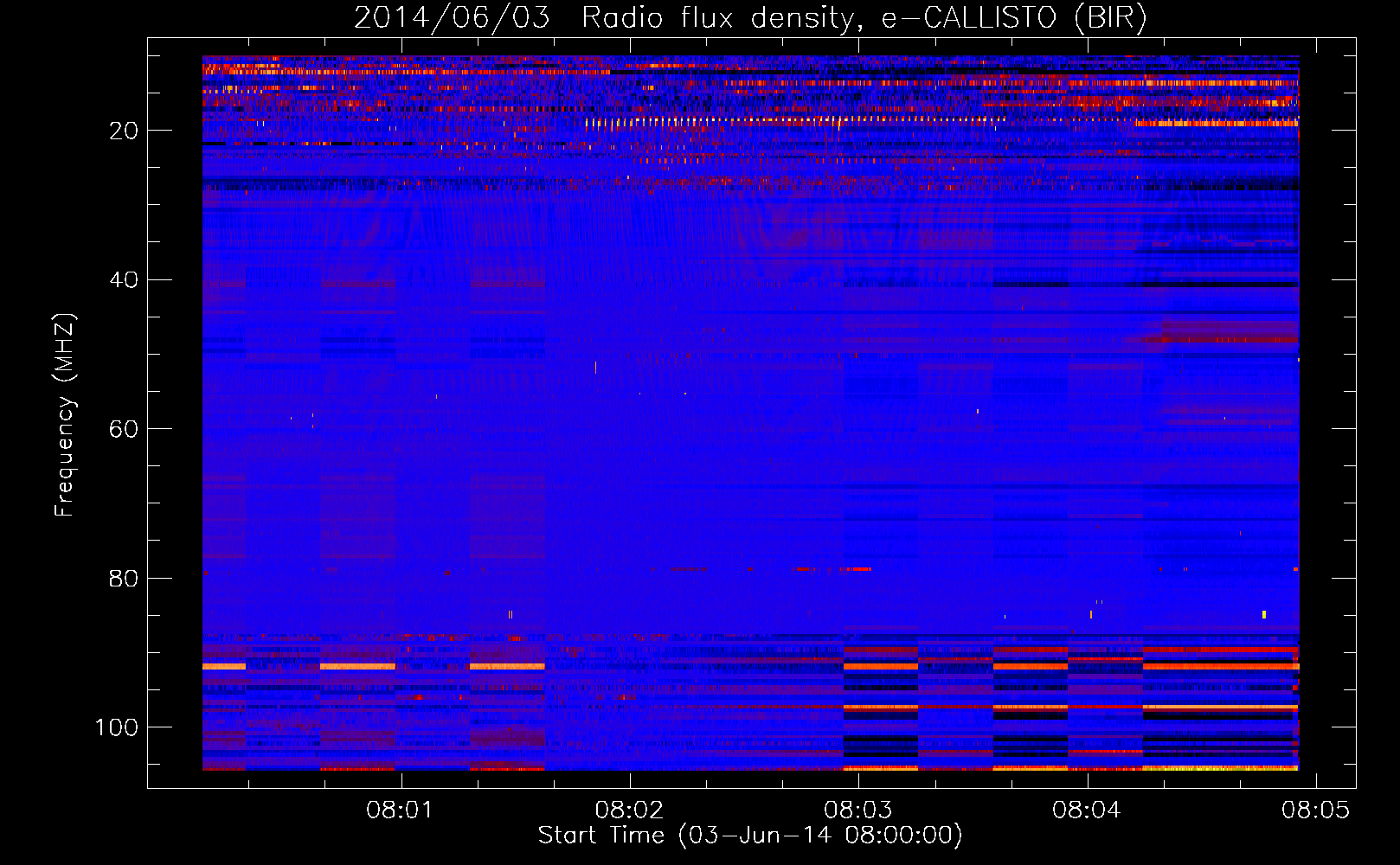This screenshot has height=865, width=1400.
Task: Click the 08:04 time tick label
Action: (1087, 811)
